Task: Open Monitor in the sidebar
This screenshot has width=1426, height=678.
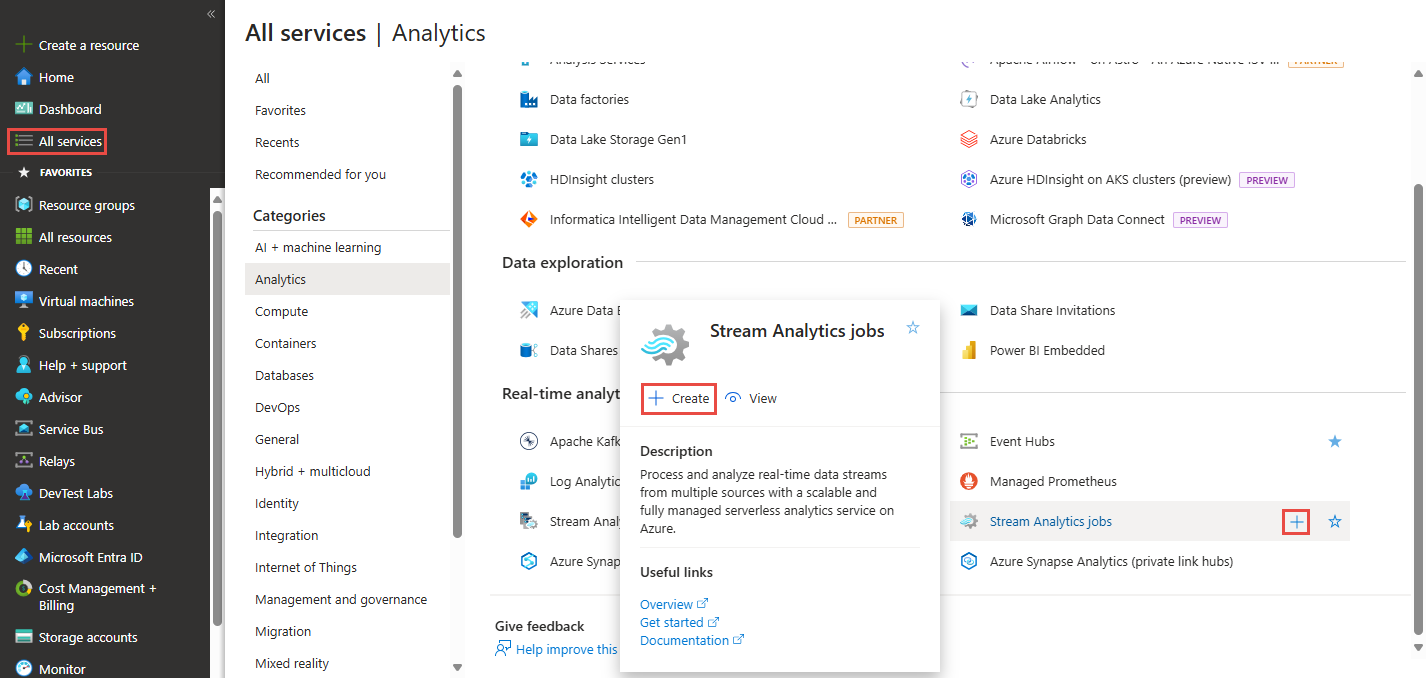Action: [x=62, y=669]
